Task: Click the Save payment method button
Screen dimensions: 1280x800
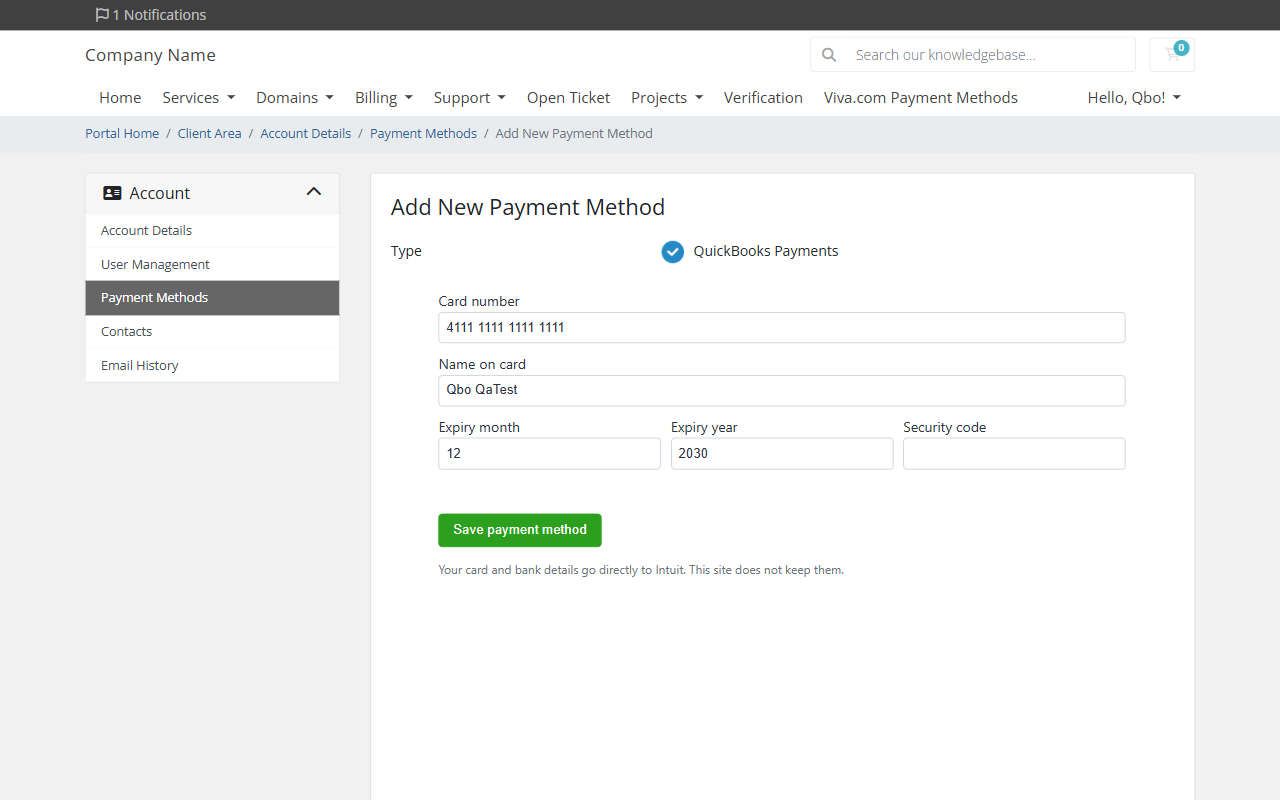Action: pyautogui.click(x=520, y=530)
